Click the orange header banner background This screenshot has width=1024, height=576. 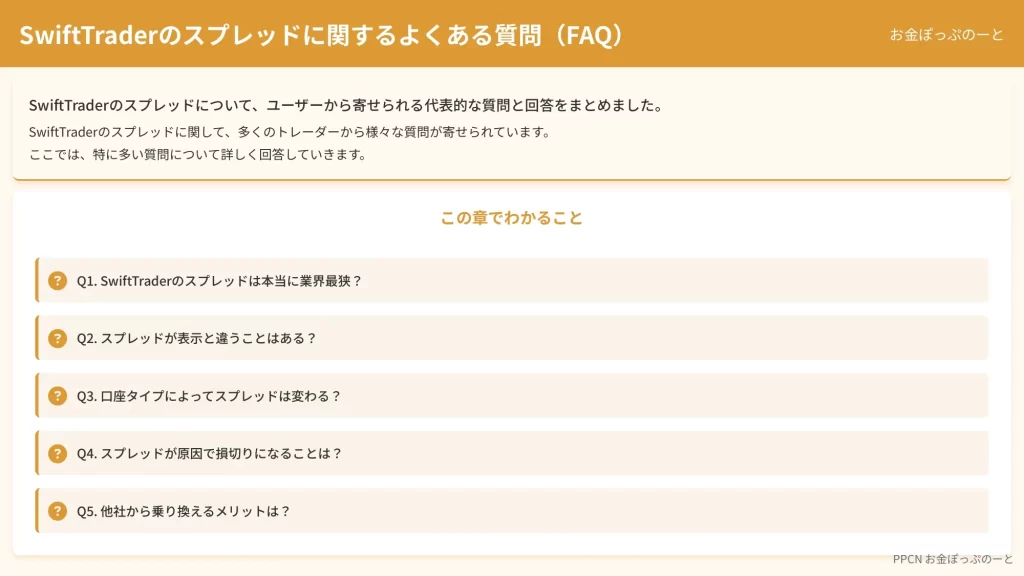[x=751, y=34]
